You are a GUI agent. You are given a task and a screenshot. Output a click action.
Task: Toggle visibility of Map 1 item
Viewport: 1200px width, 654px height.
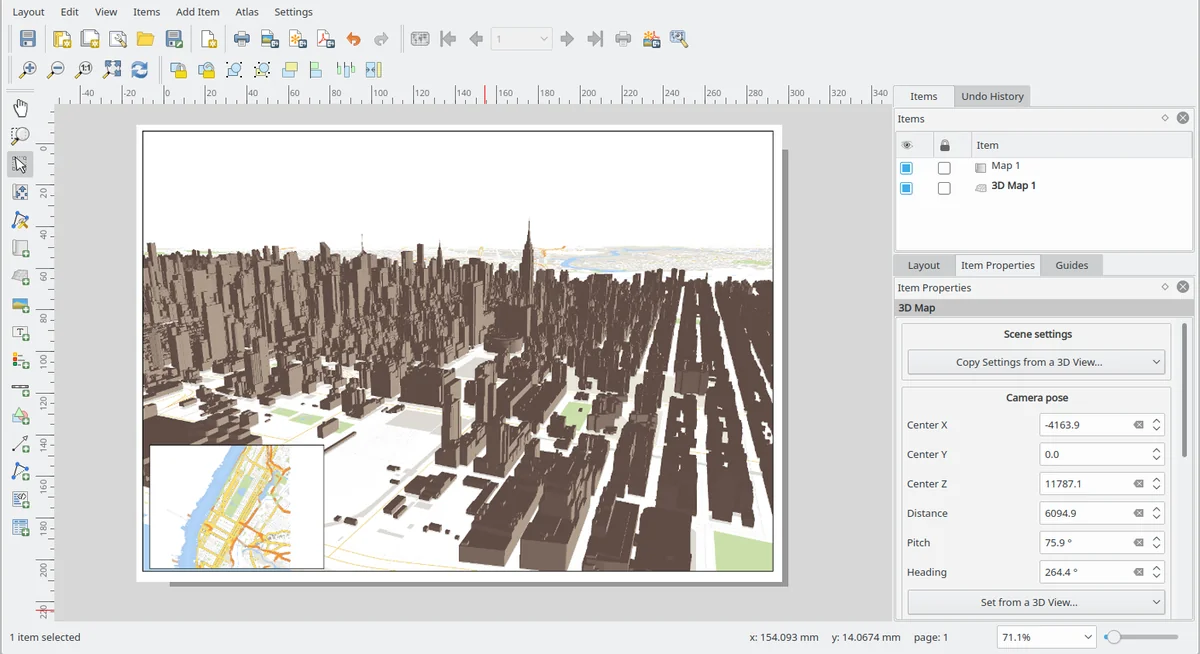[906, 167]
